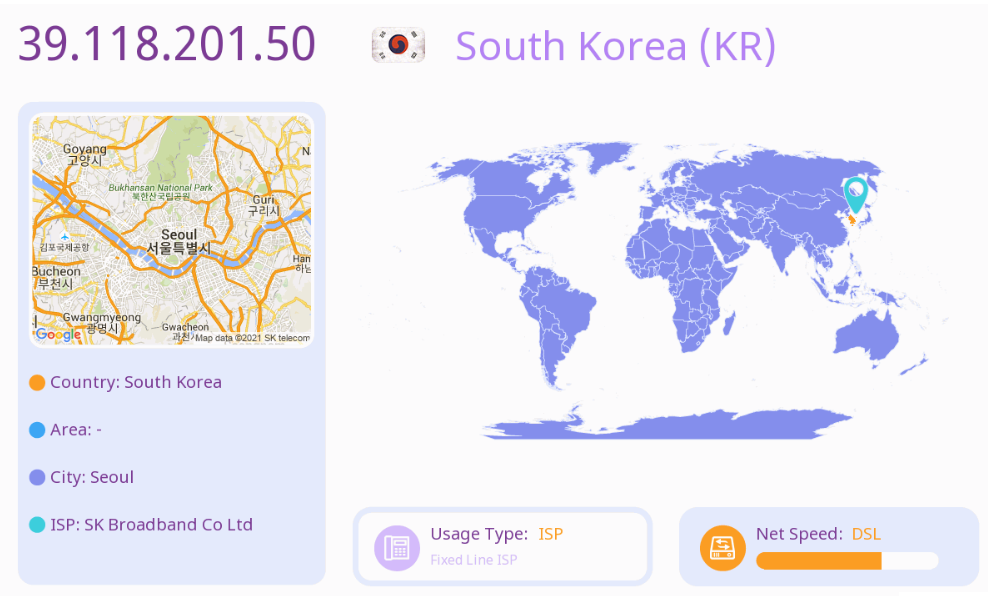The height and width of the screenshot is (600, 1000).
Task: Click the ISP: SK Broadband Co Ltd text
Action: (x=151, y=524)
